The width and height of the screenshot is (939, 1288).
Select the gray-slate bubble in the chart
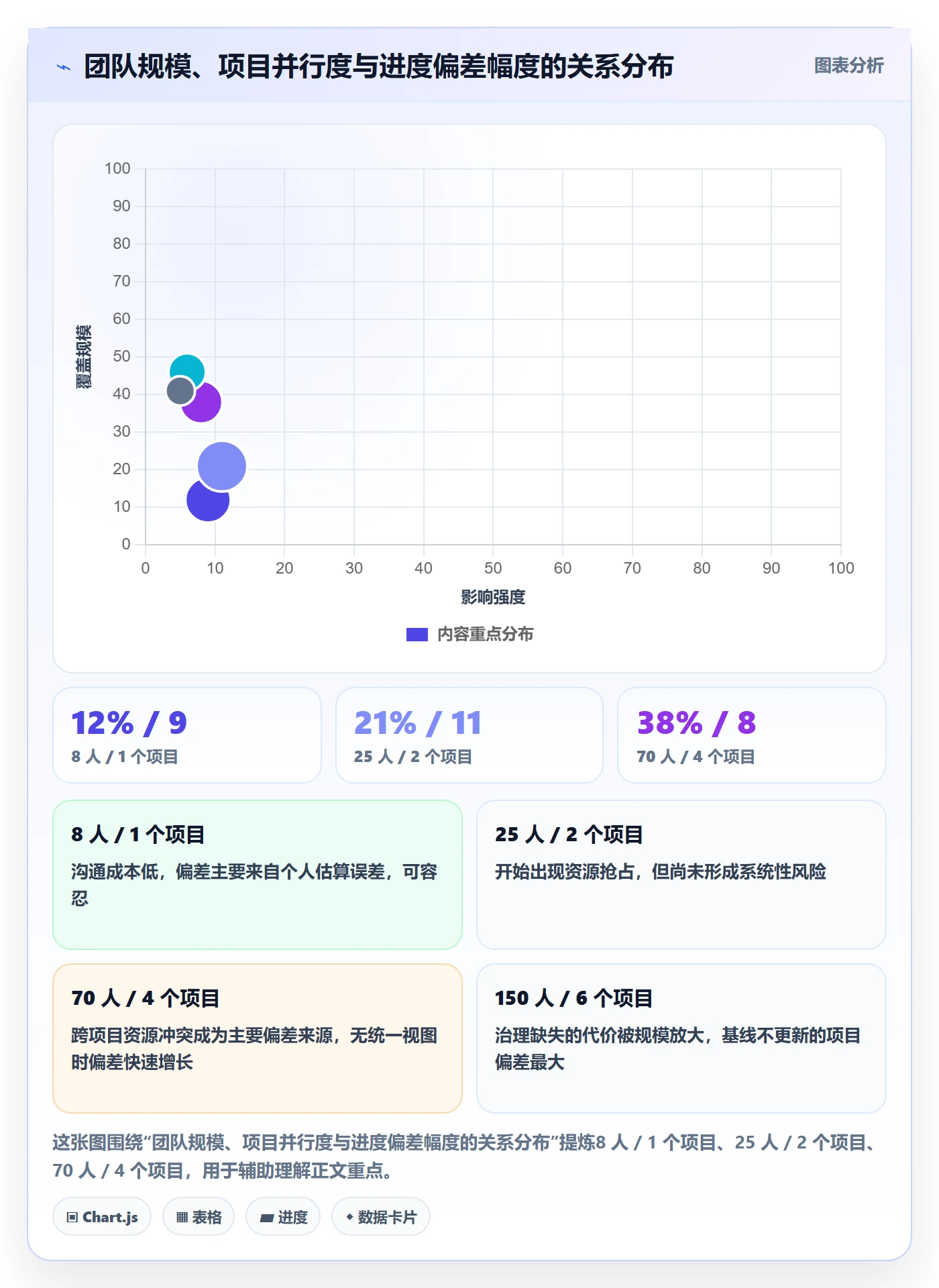click(180, 390)
